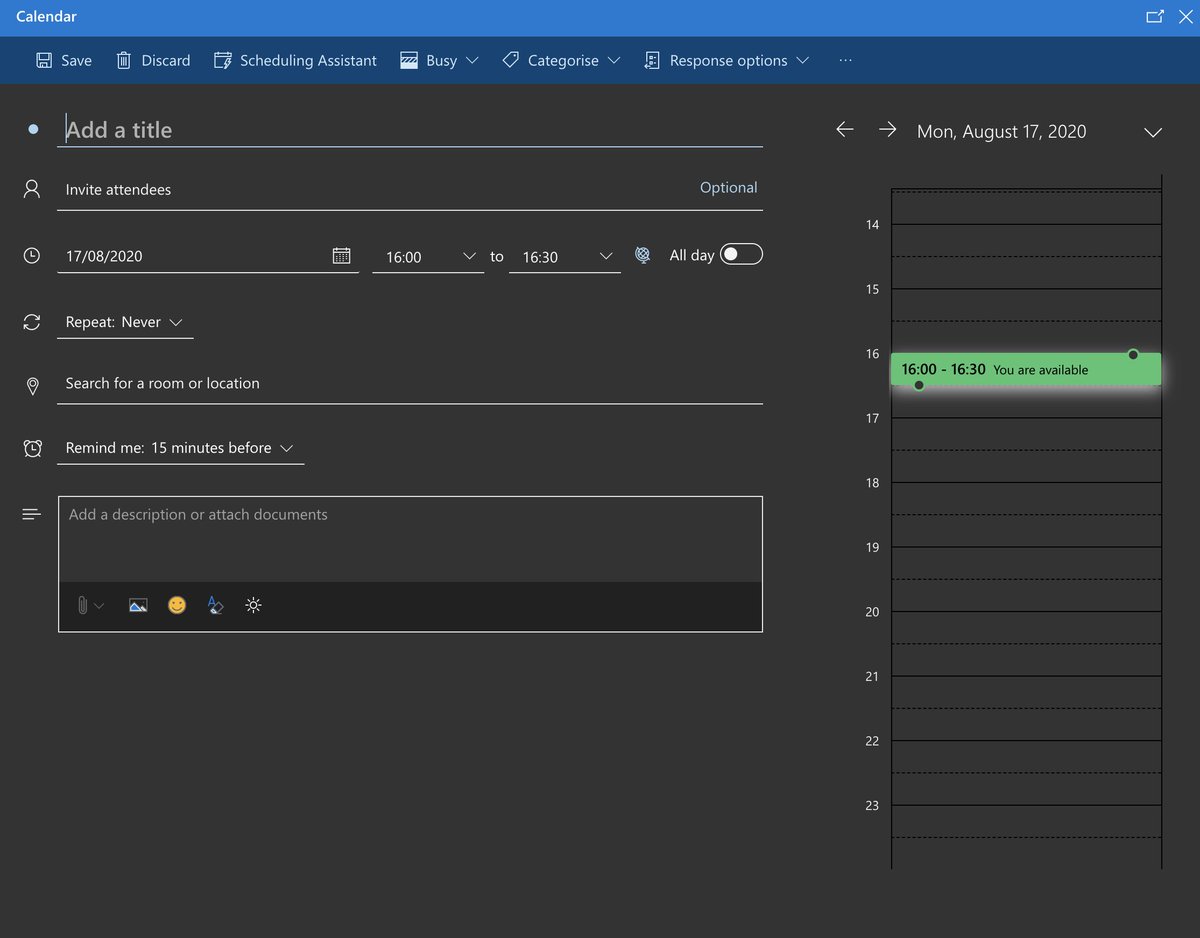Viewport: 1200px width, 938px height.
Task: Open the Repeat: Never dropdown
Action: [124, 322]
